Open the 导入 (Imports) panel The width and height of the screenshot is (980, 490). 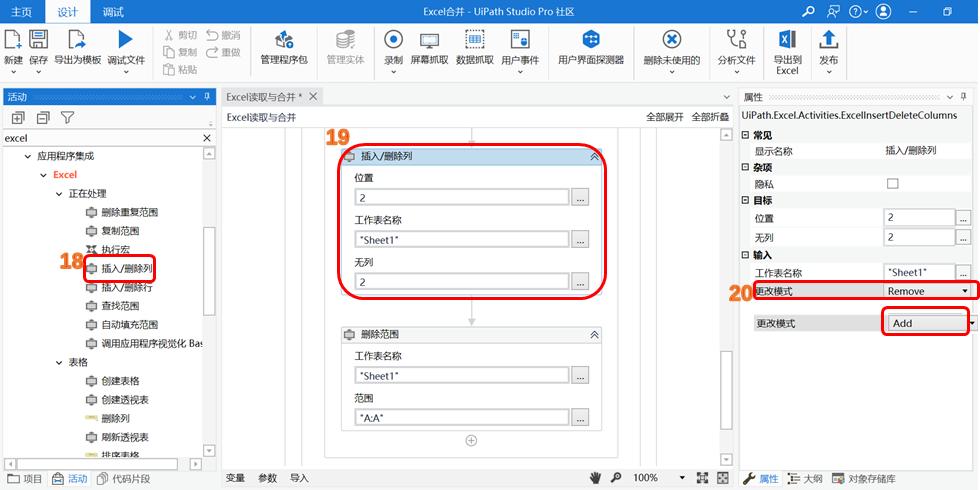299,478
